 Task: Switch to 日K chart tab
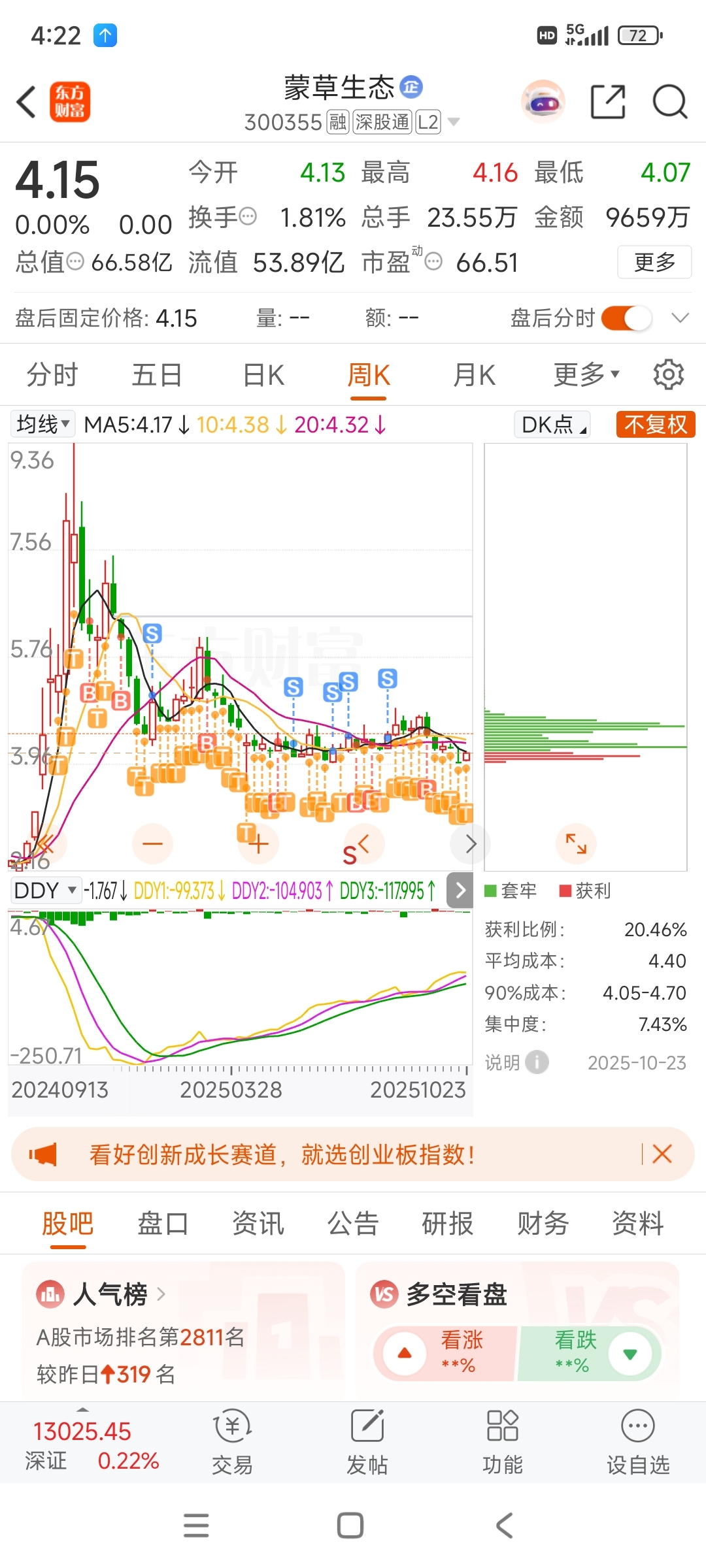click(x=263, y=375)
